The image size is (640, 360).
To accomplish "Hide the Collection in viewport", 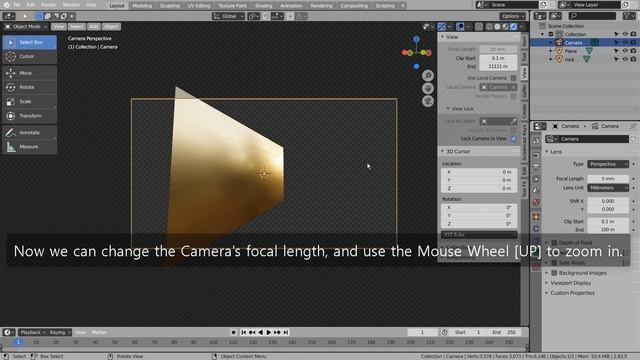I will (x=625, y=34).
